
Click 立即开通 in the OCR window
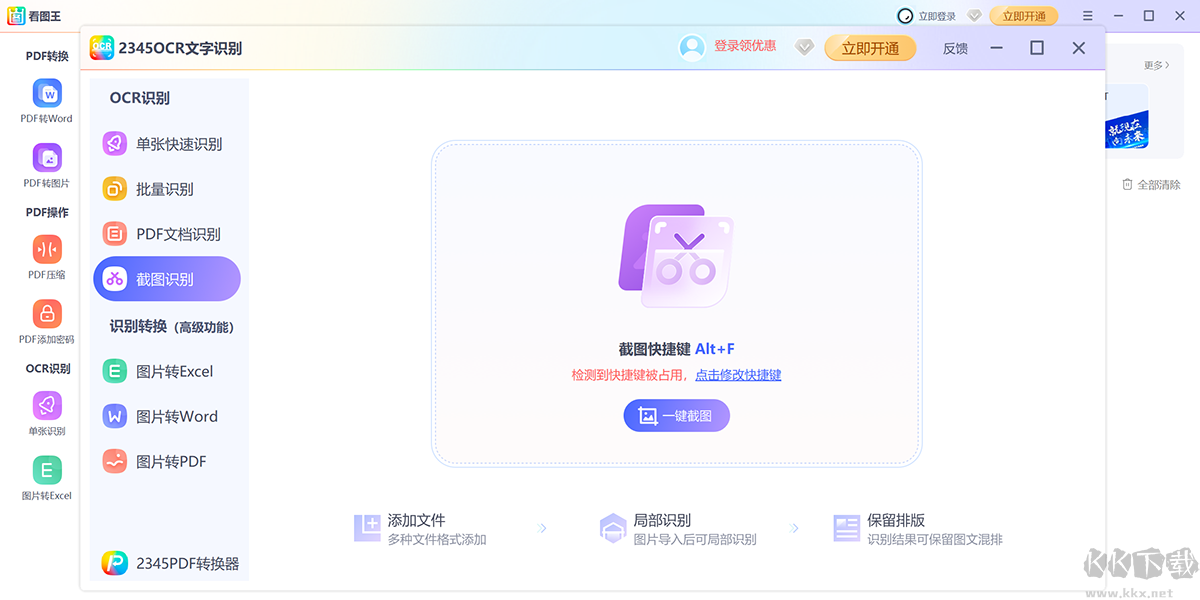pyautogui.click(x=870, y=47)
